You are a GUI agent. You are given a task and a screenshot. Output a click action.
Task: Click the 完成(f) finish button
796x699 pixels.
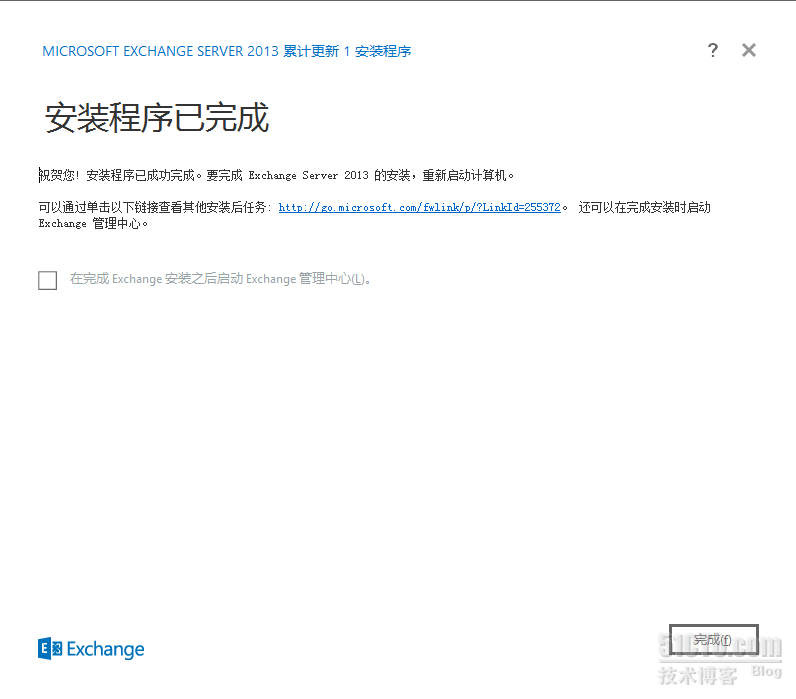pos(713,640)
